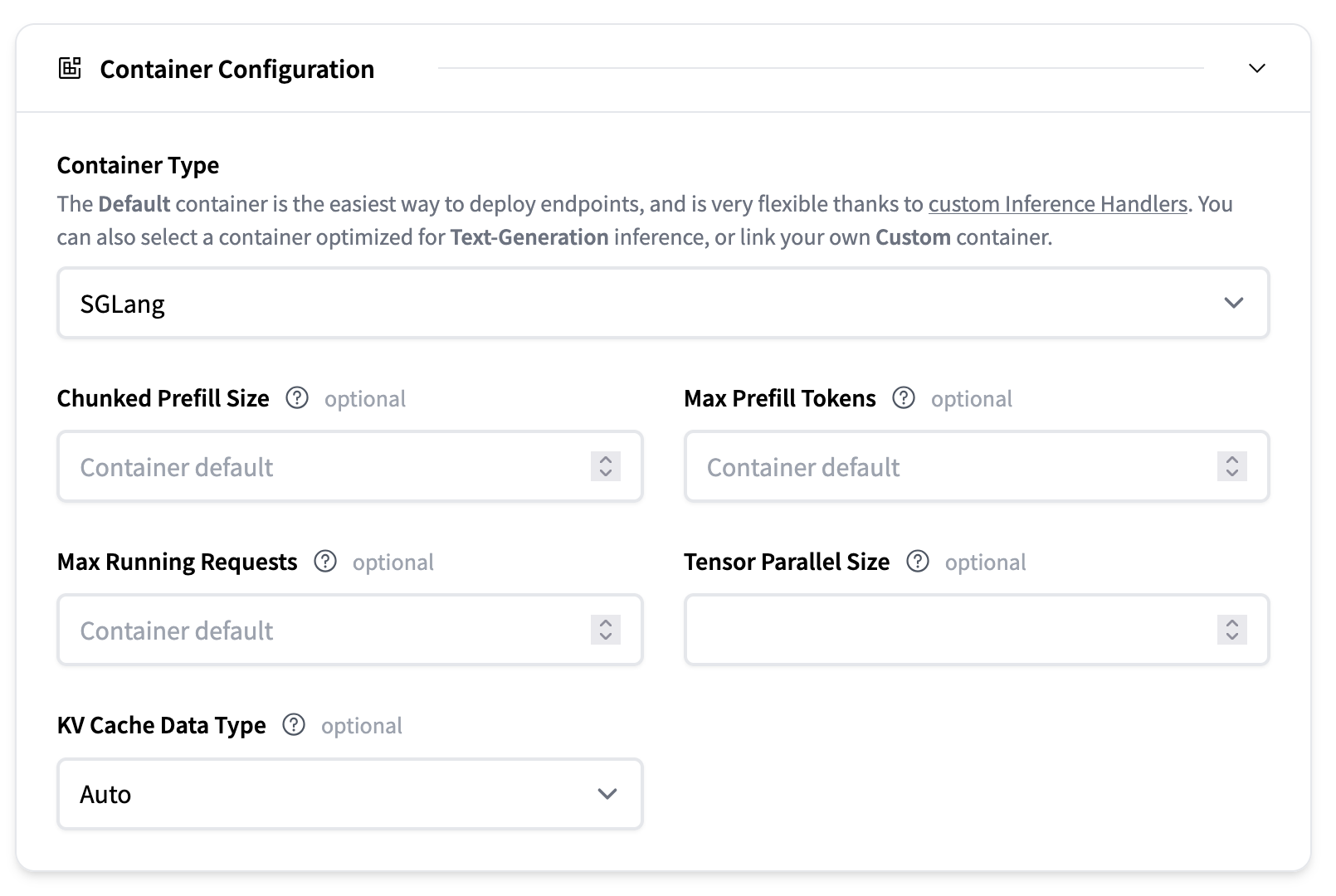Click the Max Prefill Tokens stepper arrows
Viewport: 1336px width, 896px height.
click(1232, 466)
